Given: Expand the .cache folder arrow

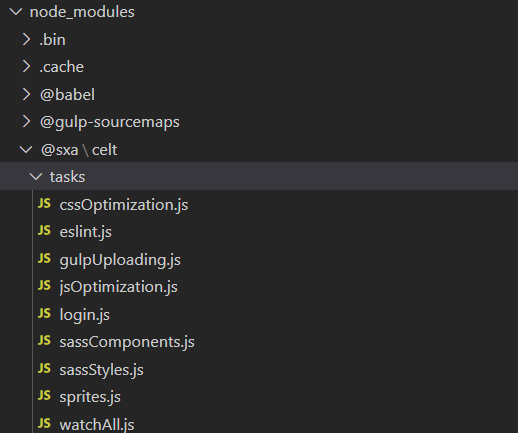Looking at the screenshot, I should coord(26,67).
